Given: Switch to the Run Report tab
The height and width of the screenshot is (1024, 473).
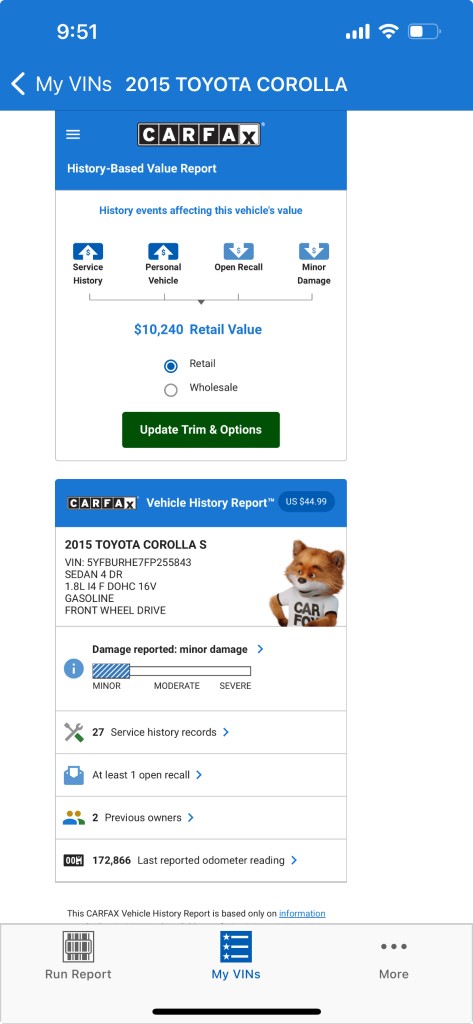Looking at the screenshot, I should pyautogui.click(x=78, y=955).
